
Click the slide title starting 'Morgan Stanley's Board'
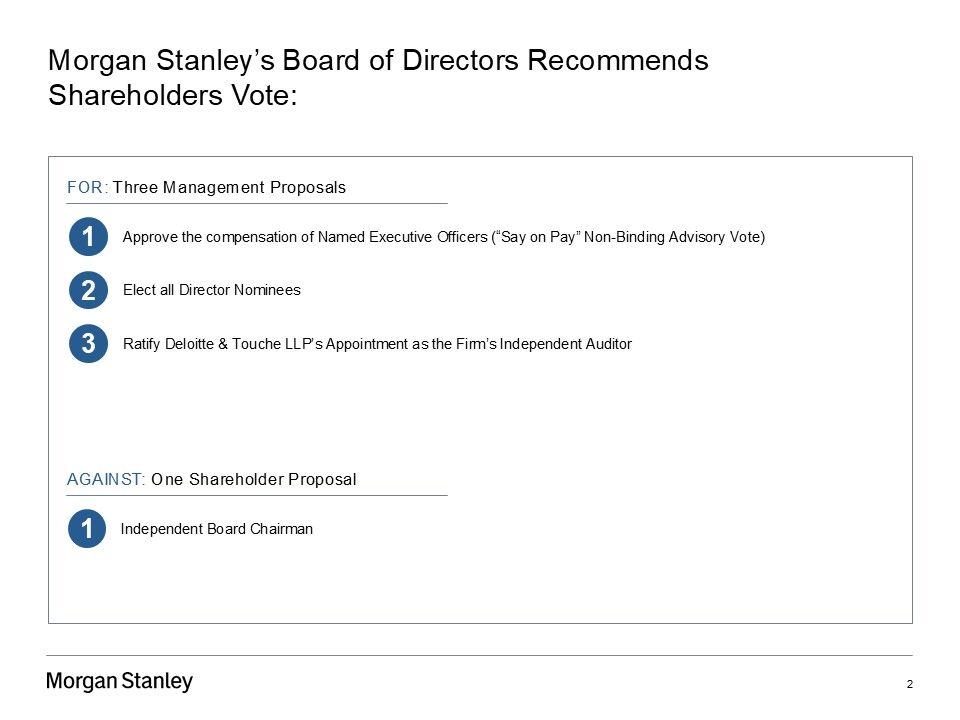point(378,61)
